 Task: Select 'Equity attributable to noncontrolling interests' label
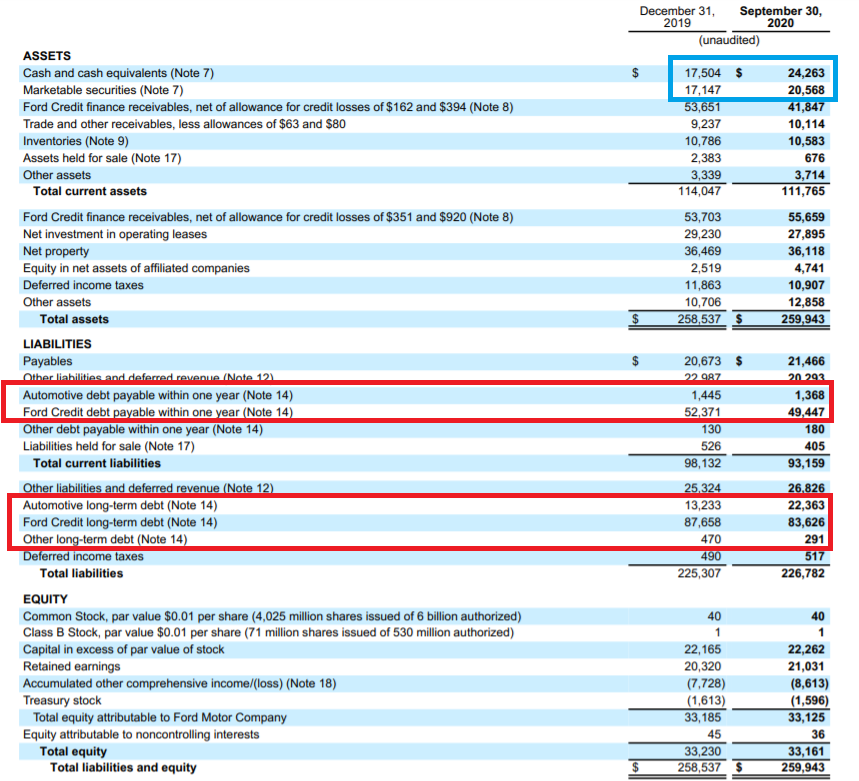tap(141, 734)
